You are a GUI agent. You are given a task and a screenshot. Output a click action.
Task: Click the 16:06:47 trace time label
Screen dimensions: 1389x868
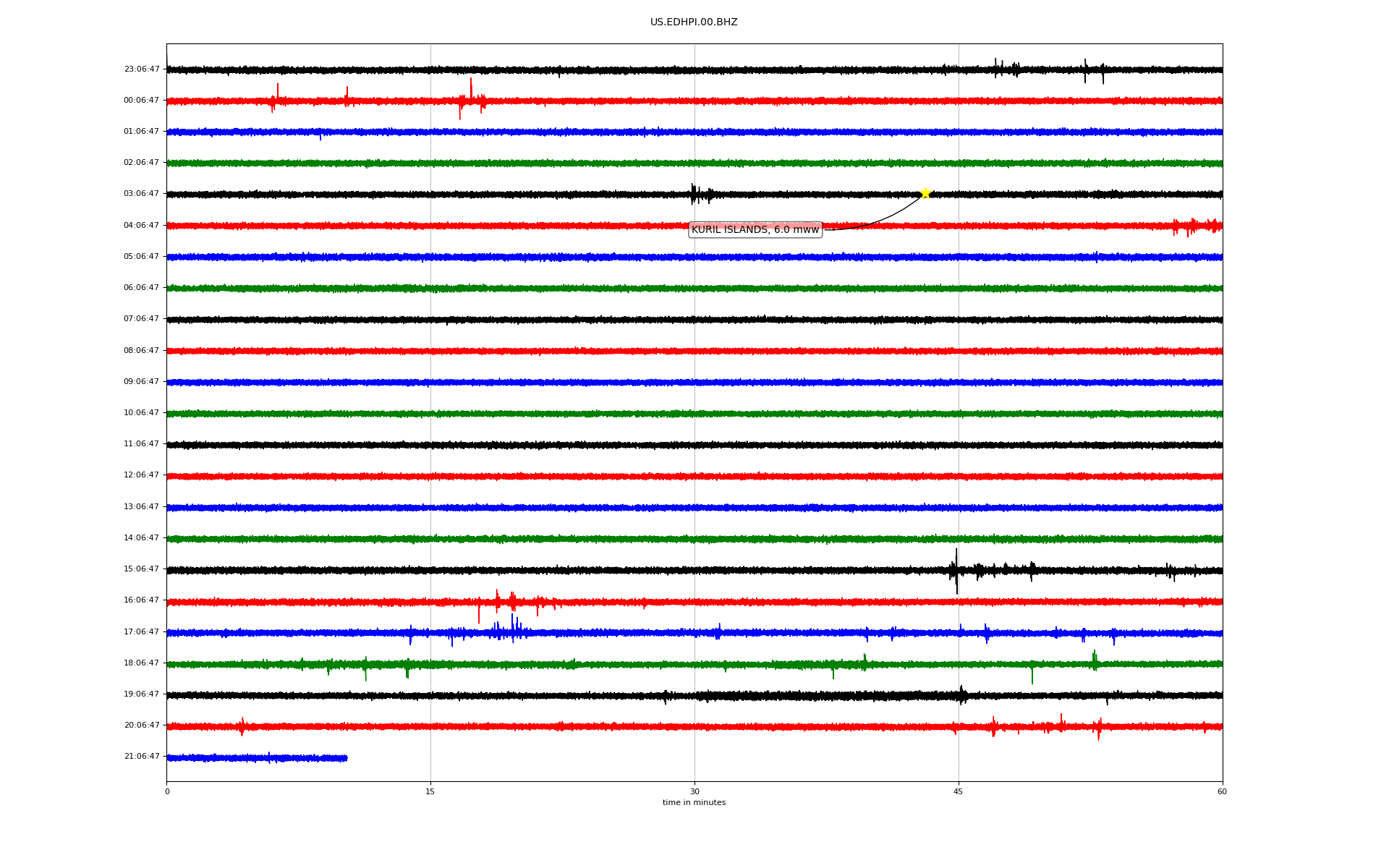click(x=142, y=600)
